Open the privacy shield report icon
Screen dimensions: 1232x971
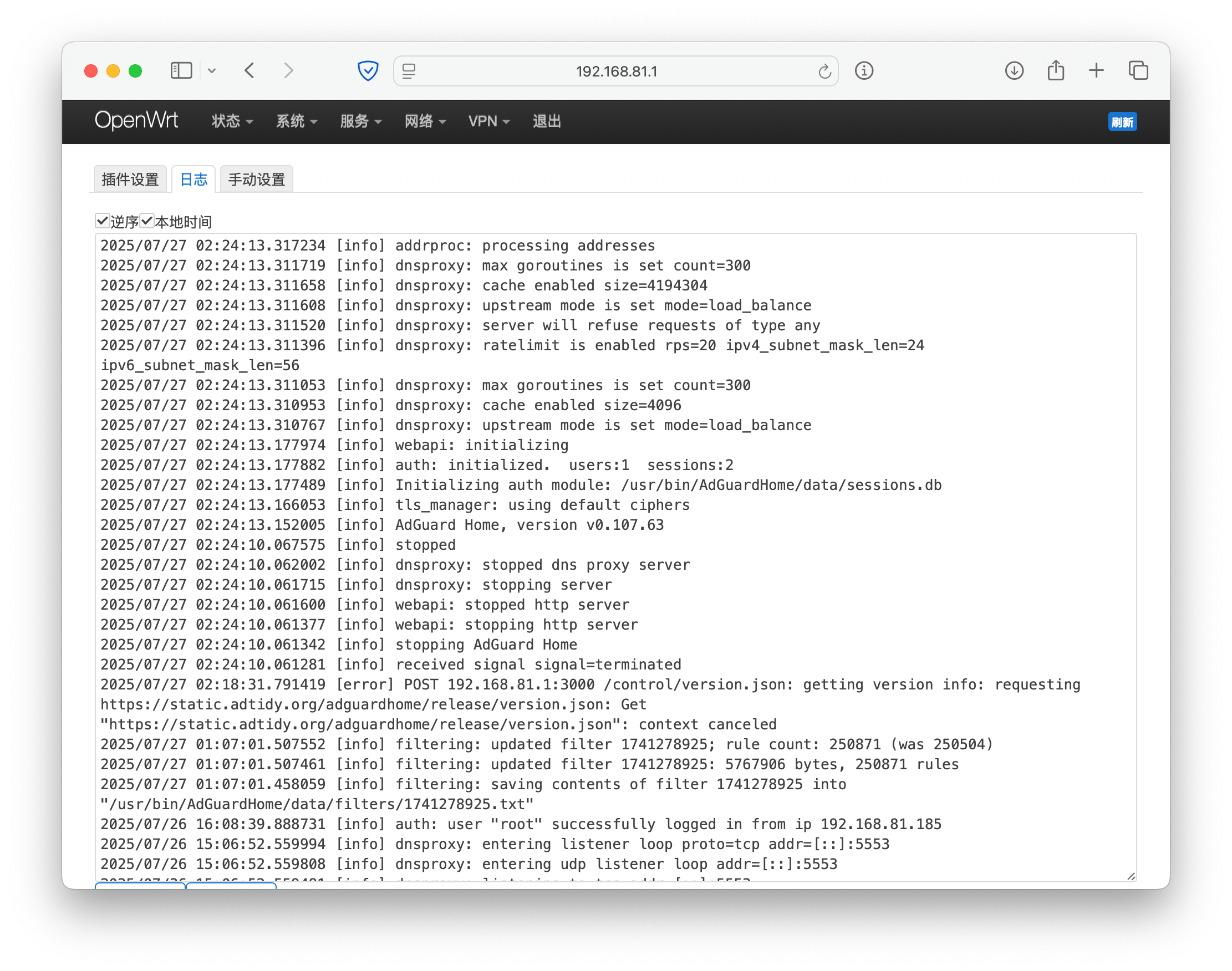coord(368,70)
